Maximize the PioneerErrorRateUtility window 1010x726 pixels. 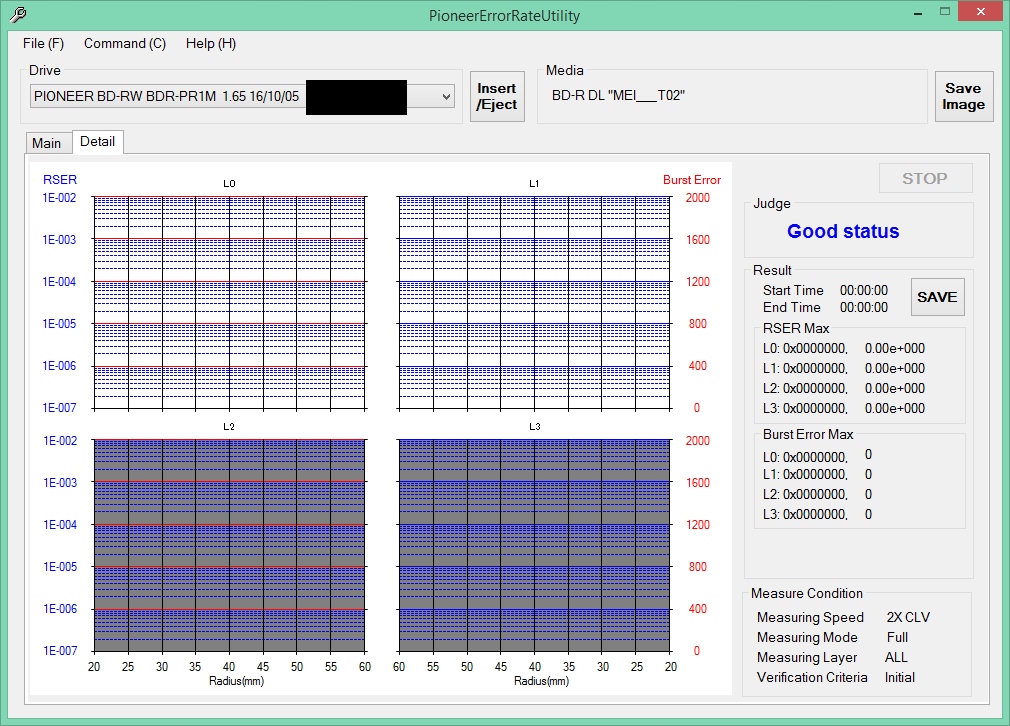point(945,12)
